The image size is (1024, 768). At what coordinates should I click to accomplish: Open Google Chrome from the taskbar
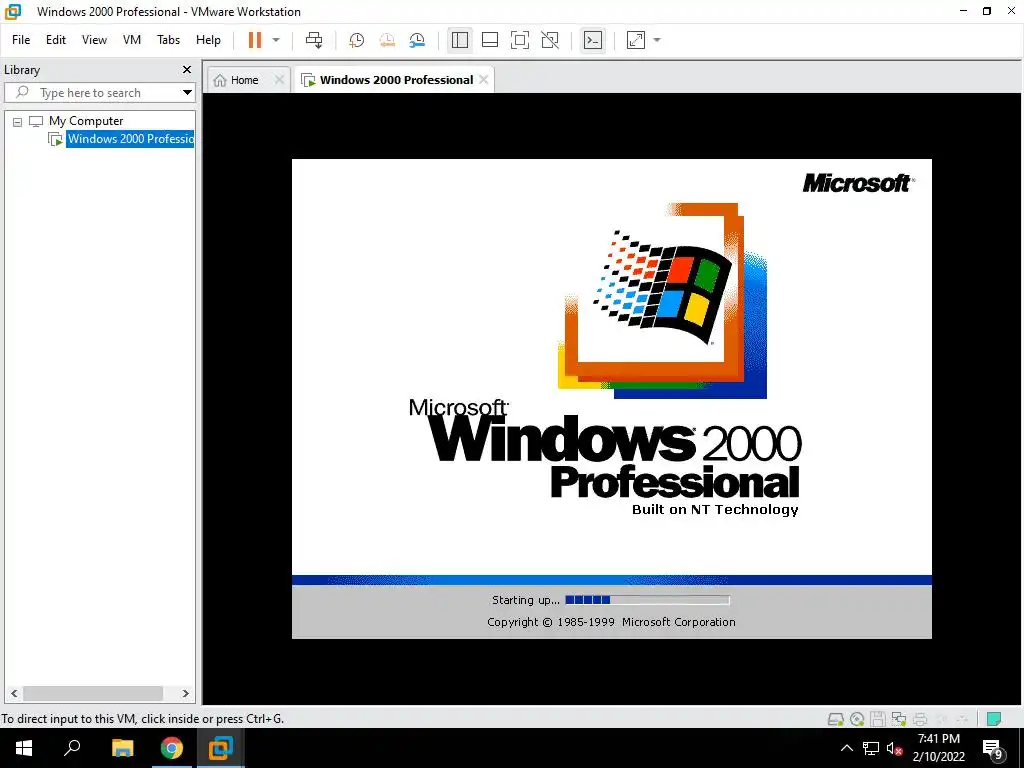click(171, 748)
